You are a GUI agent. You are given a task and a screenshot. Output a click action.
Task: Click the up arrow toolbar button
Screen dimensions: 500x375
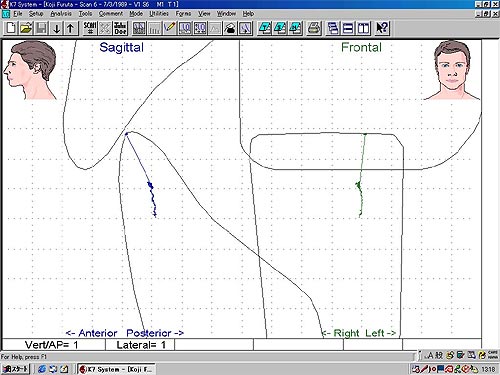(71, 28)
